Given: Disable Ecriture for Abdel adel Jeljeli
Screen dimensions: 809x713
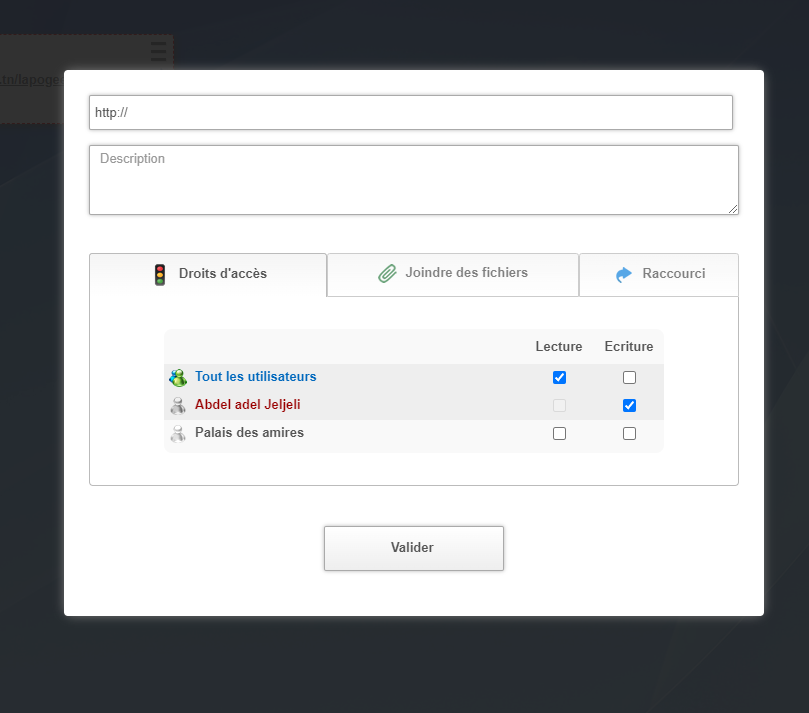Looking at the screenshot, I should point(629,406).
